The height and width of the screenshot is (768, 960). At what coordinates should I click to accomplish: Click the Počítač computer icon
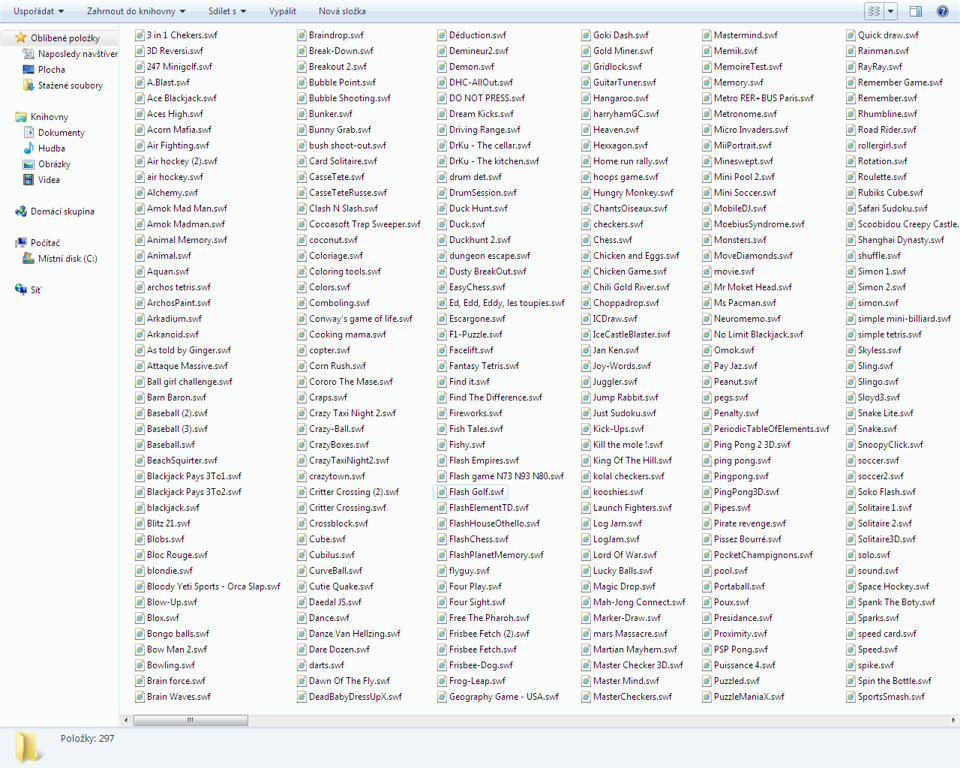21,243
